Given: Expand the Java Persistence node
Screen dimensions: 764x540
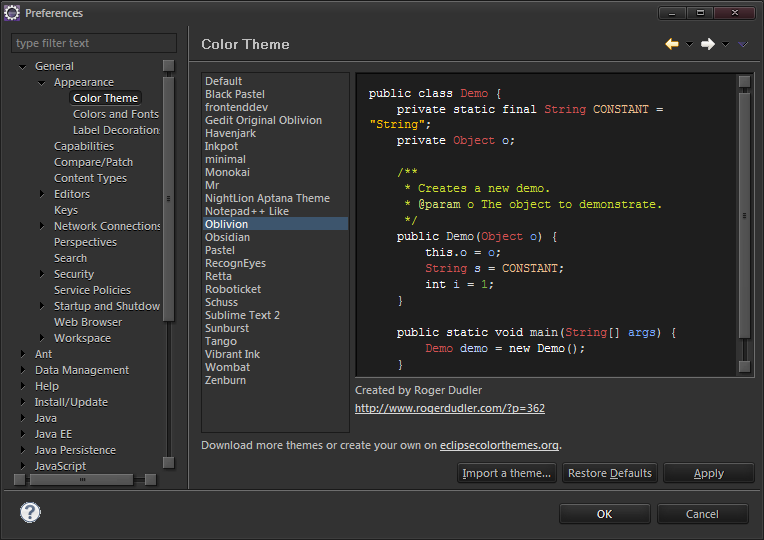Looking at the screenshot, I should (x=23, y=450).
